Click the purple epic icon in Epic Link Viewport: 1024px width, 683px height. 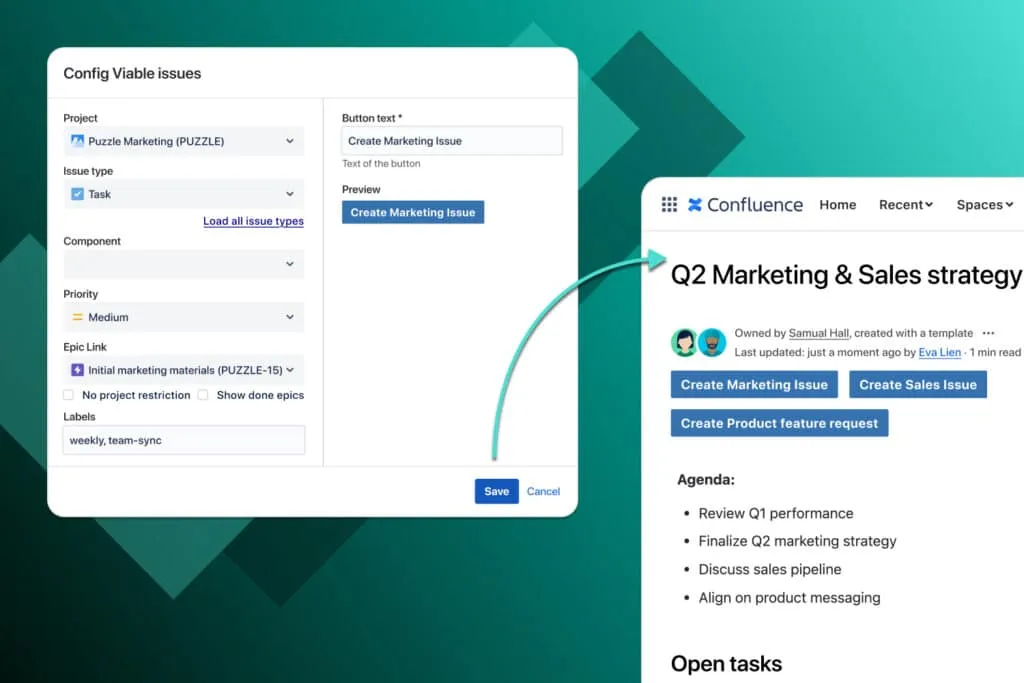click(x=77, y=370)
